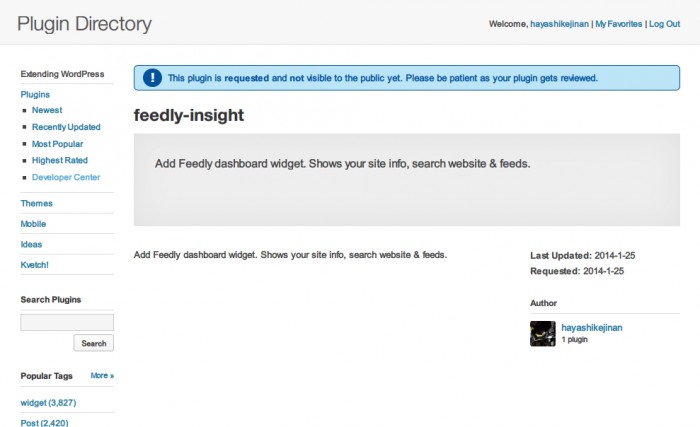Viewport: 700px width, 427px height.
Task: Navigate to Themes
Action: pos(37,203)
